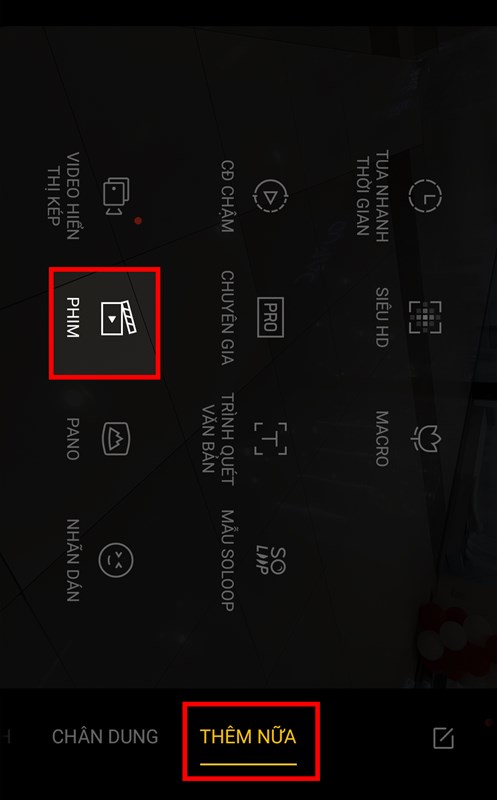Tap the edit modes pencil icon

pos(443,738)
